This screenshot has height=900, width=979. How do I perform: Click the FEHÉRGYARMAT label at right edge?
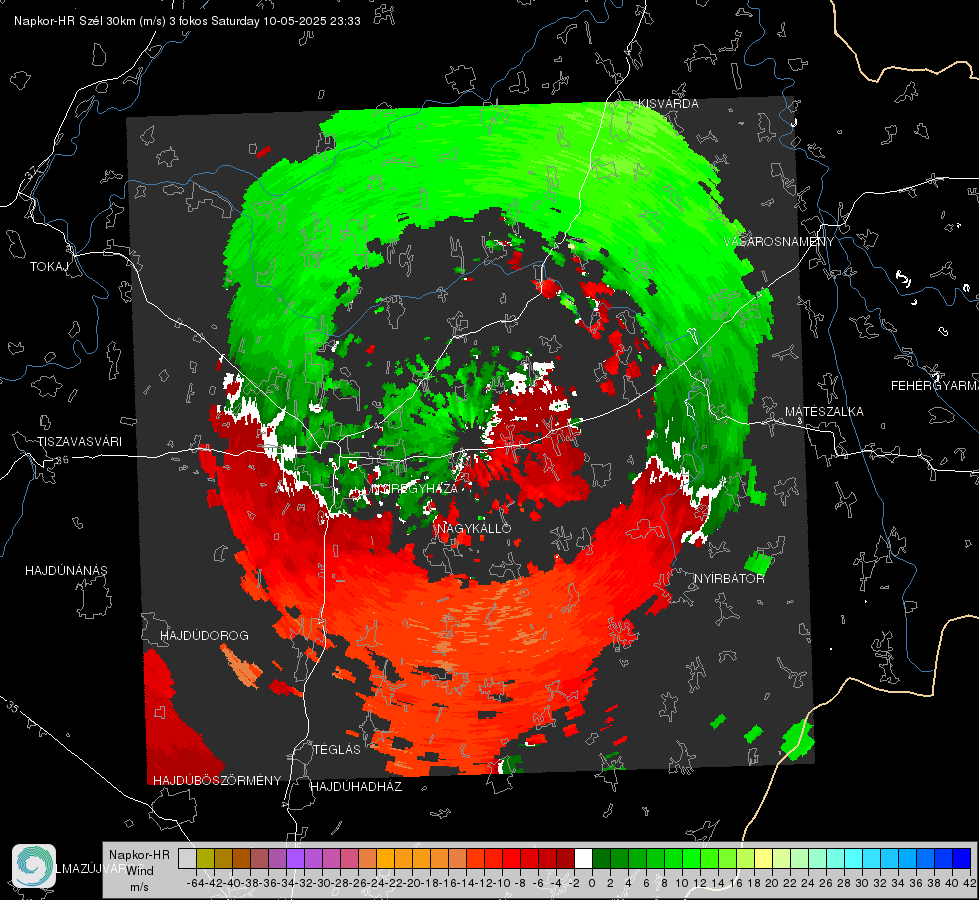coord(934,386)
